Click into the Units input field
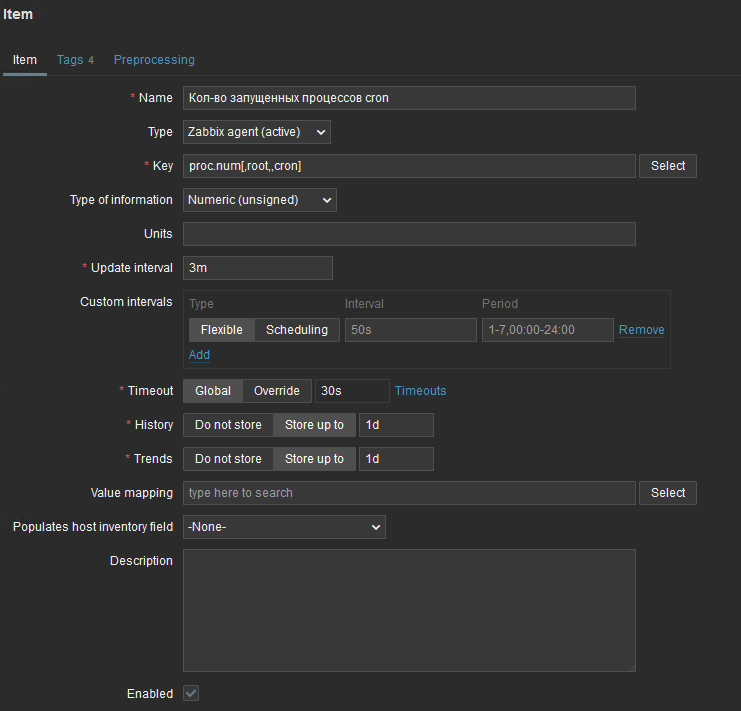 click(409, 234)
